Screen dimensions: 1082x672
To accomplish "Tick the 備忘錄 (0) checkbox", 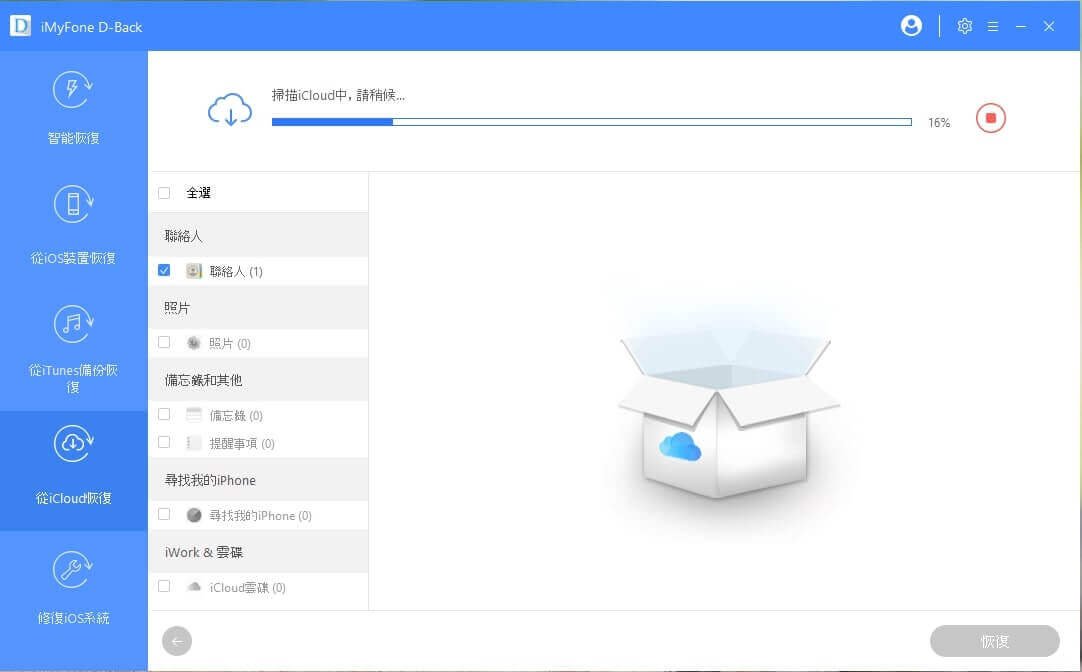I will click(164, 414).
